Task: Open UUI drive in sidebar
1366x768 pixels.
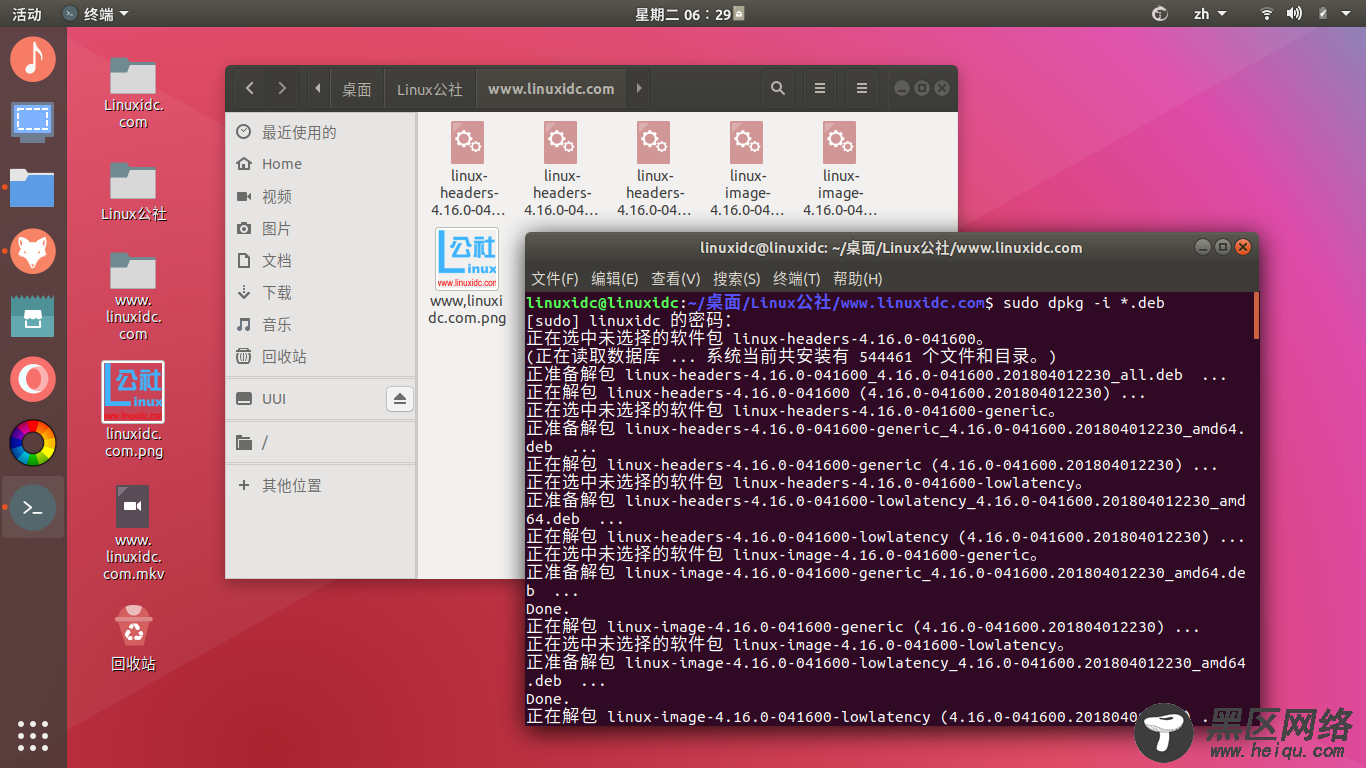Action: (x=306, y=399)
